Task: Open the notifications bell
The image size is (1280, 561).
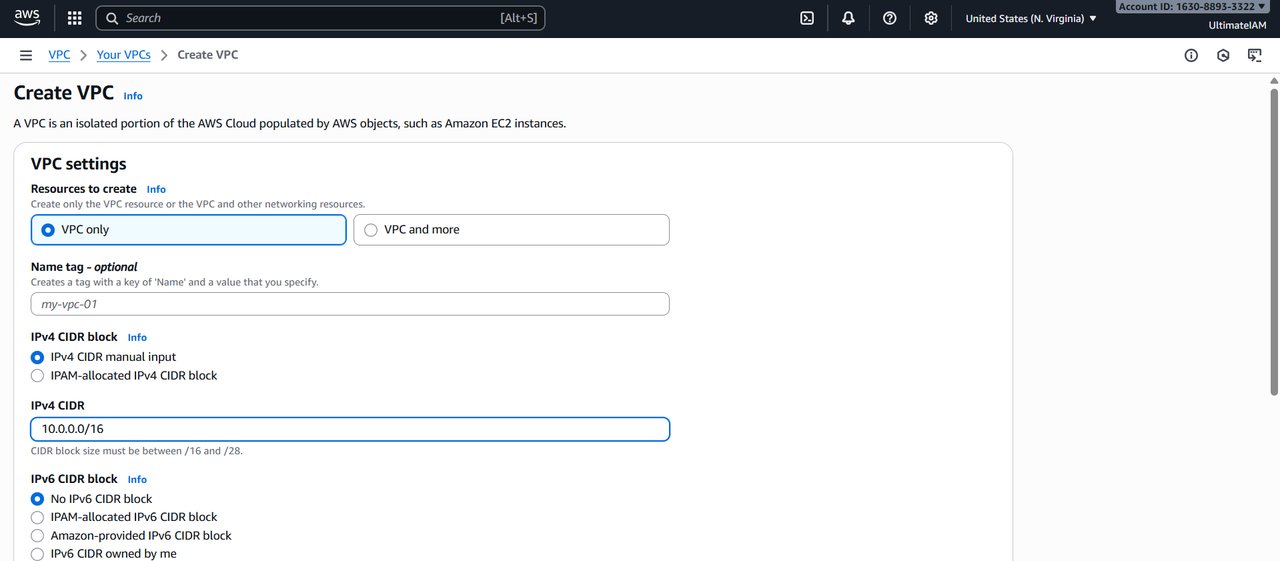Action: [x=848, y=18]
